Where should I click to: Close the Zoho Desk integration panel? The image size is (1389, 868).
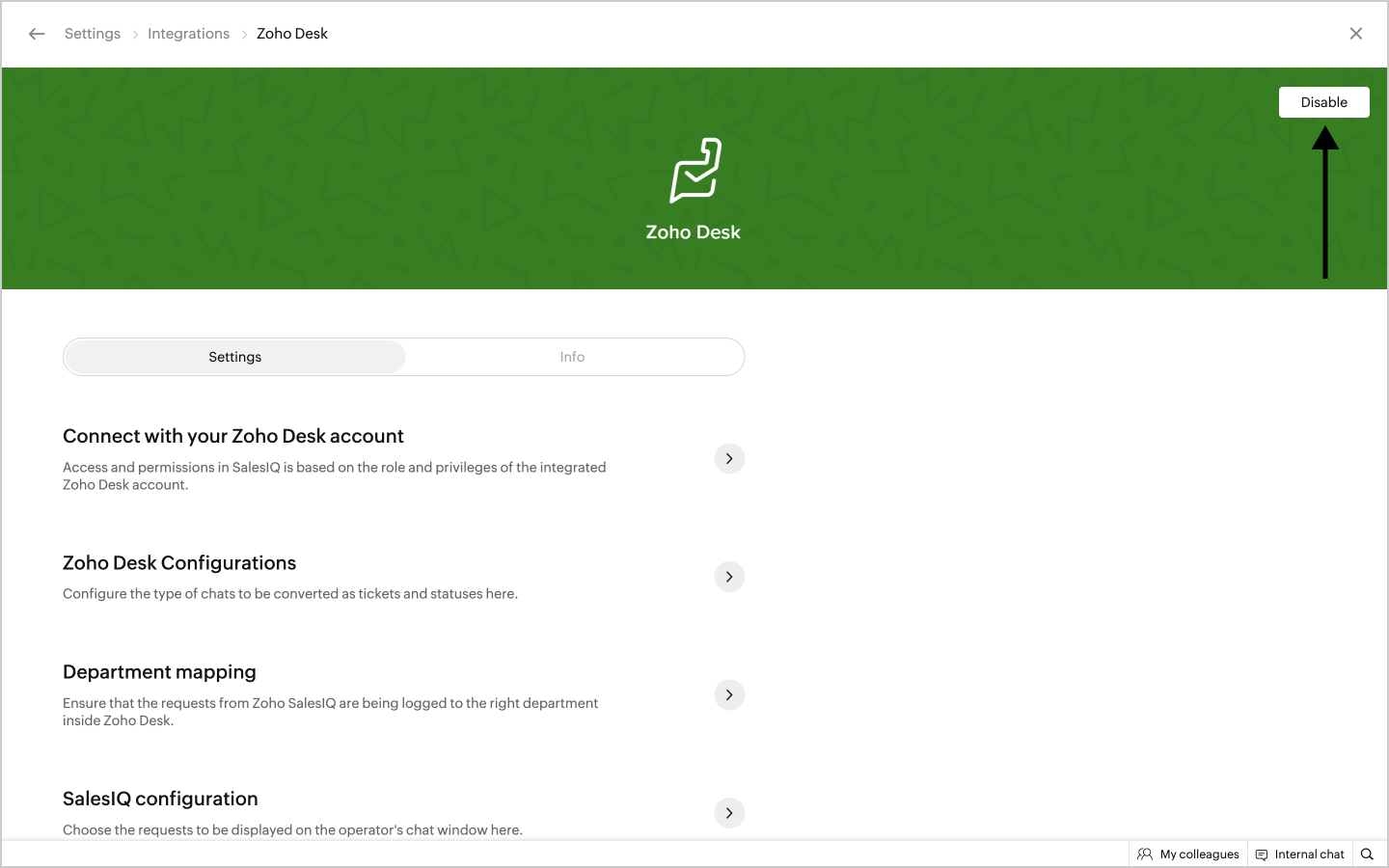(1356, 34)
